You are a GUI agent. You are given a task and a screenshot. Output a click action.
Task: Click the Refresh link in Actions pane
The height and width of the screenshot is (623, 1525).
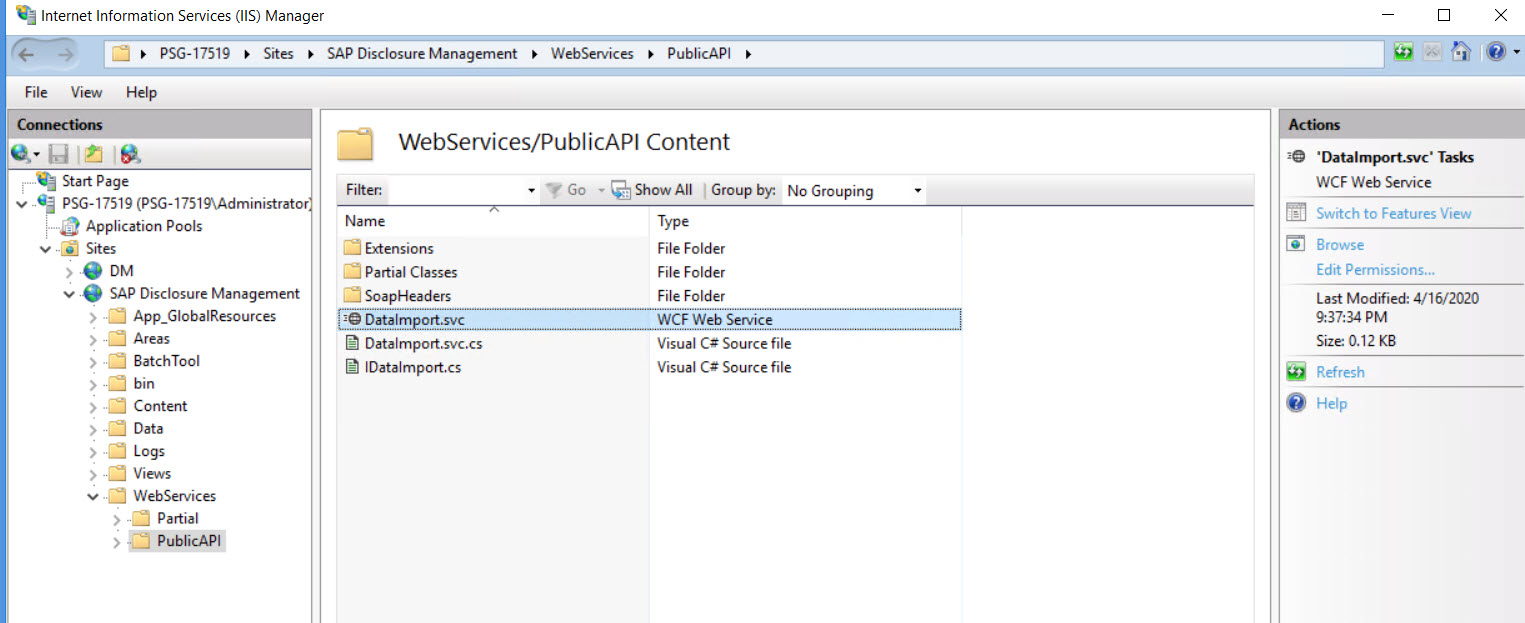[1340, 372]
